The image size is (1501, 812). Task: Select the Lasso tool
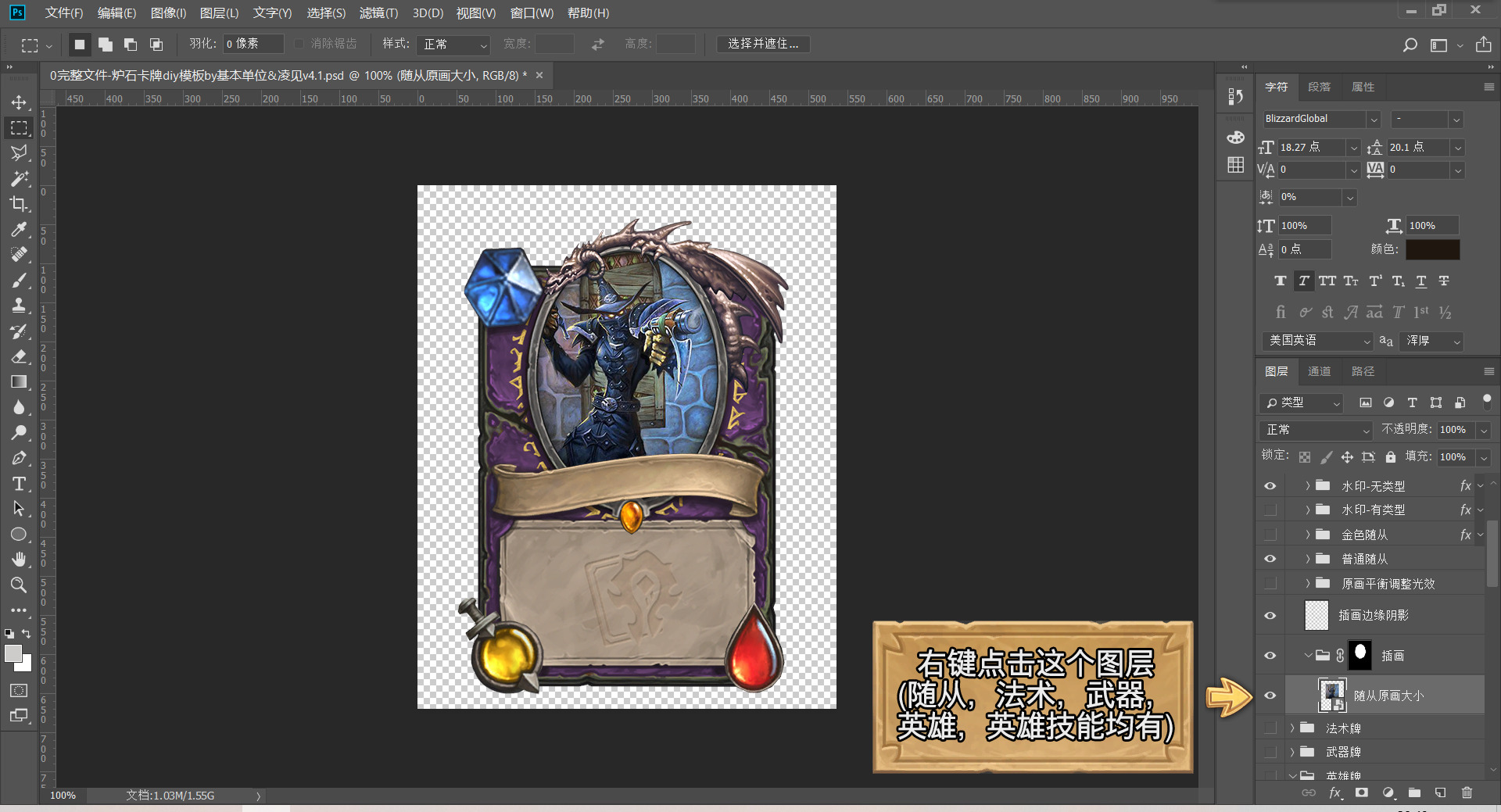(19, 152)
